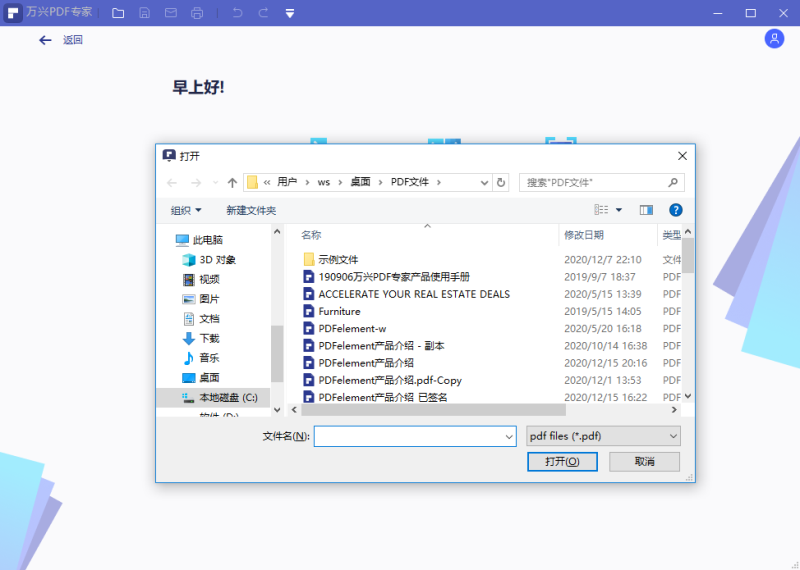This screenshot has width=800, height=570.
Task: Click the file list horizontal scrollbar thumb
Action: point(433,410)
